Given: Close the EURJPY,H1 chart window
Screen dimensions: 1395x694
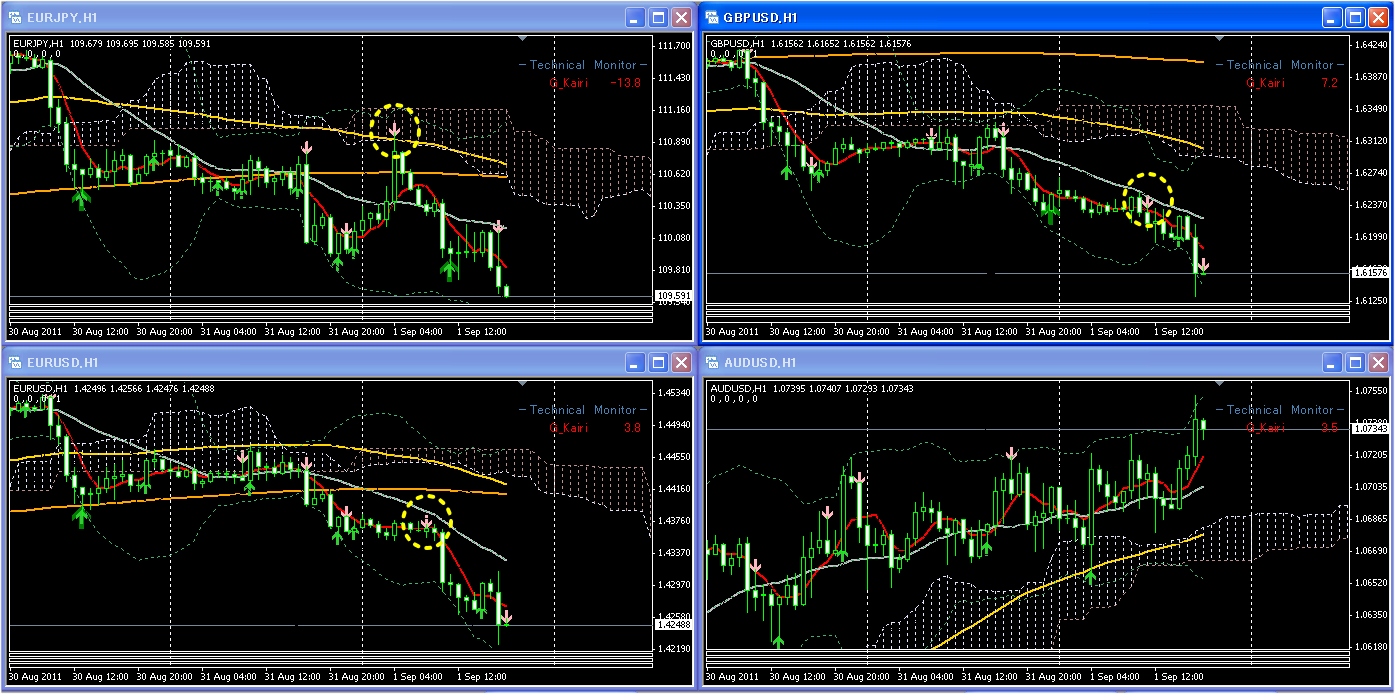Looking at the screenshot, I should coord(682,17).
